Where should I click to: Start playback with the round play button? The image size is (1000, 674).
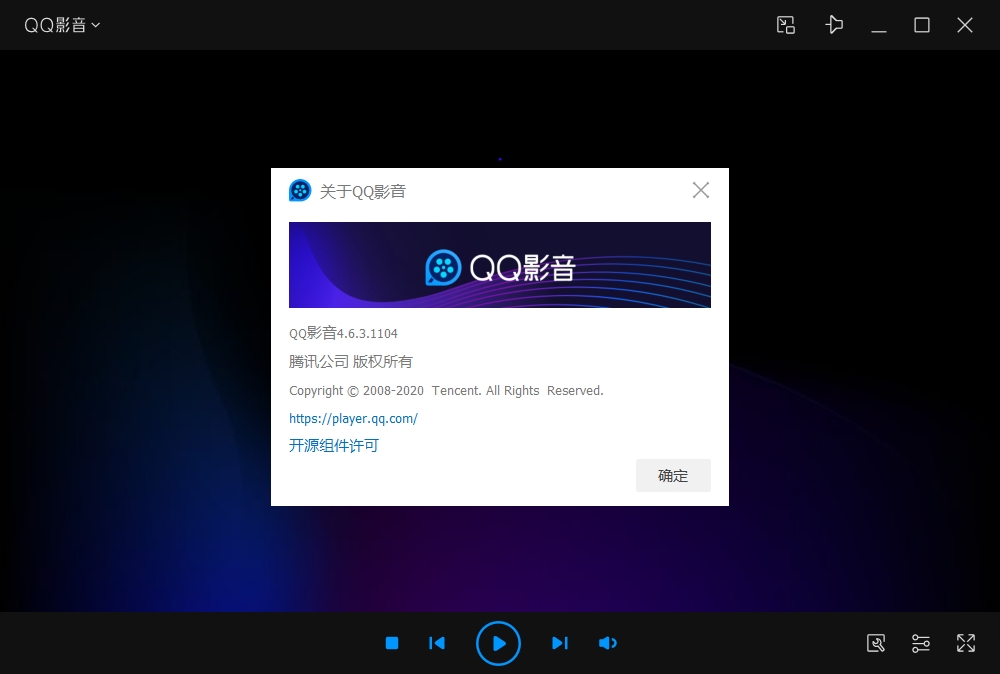pyautogui.click(x=498, y=643)
